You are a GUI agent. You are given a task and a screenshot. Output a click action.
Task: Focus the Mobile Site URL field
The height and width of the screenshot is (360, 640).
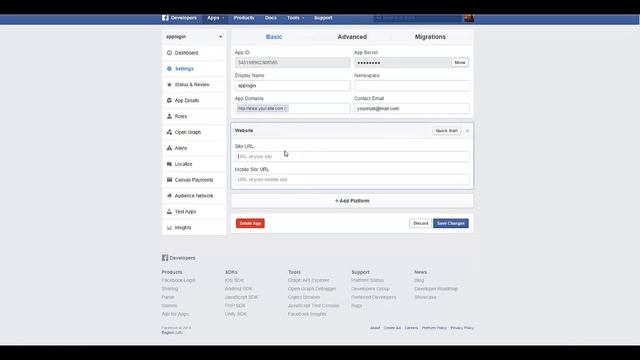[352, 180]
